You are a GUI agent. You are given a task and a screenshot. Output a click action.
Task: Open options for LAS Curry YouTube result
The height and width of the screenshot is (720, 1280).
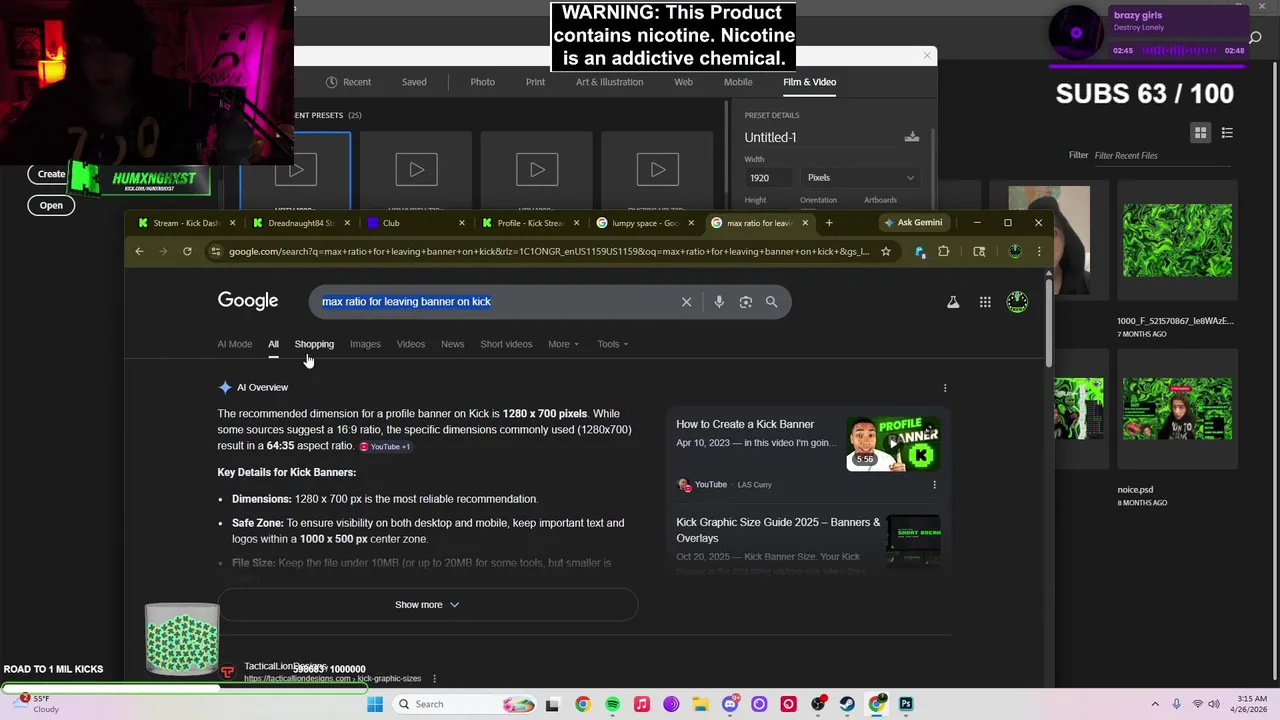click(x=934, y=485)
